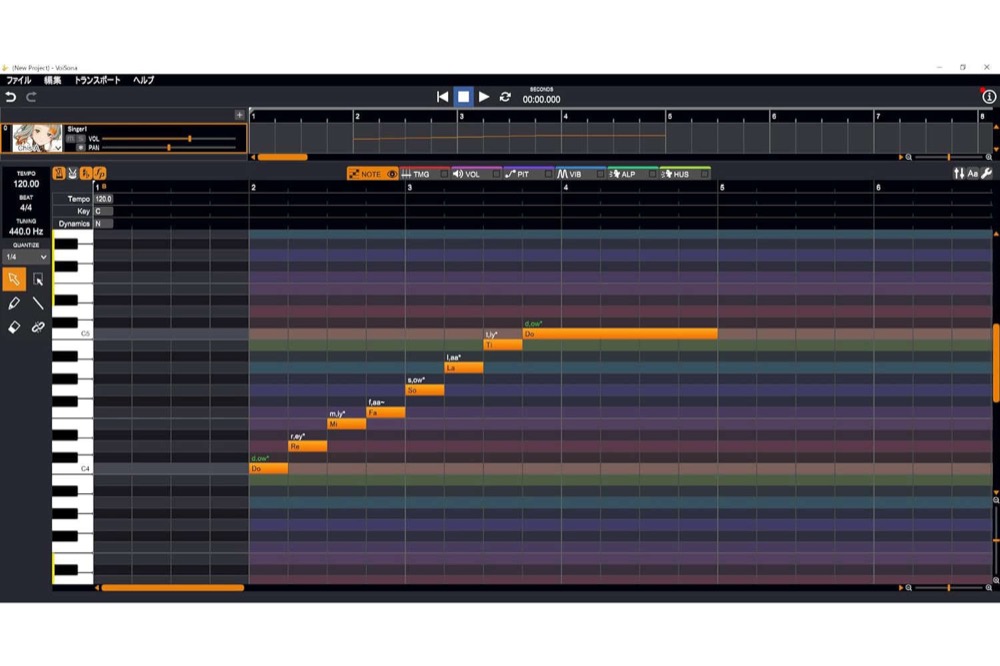Click the Undo arrow icon
Image resolution: width=1000 pixels, height=666 pixels.
click(x=11, y=97)
